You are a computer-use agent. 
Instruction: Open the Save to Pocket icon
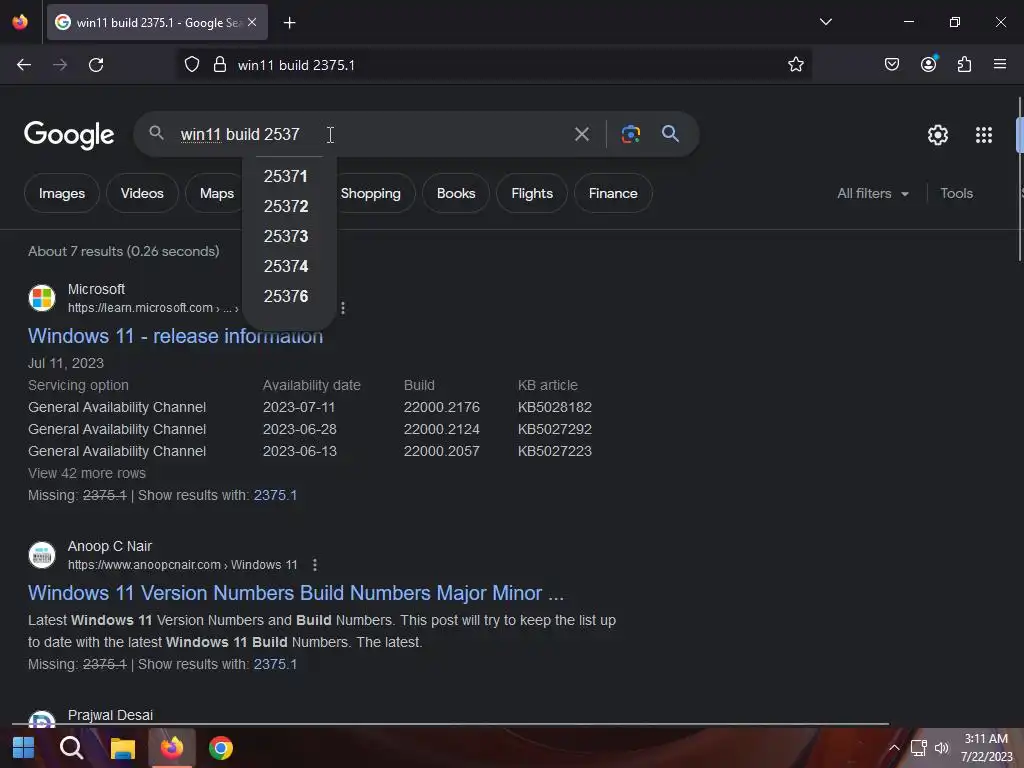pos(891,64)
